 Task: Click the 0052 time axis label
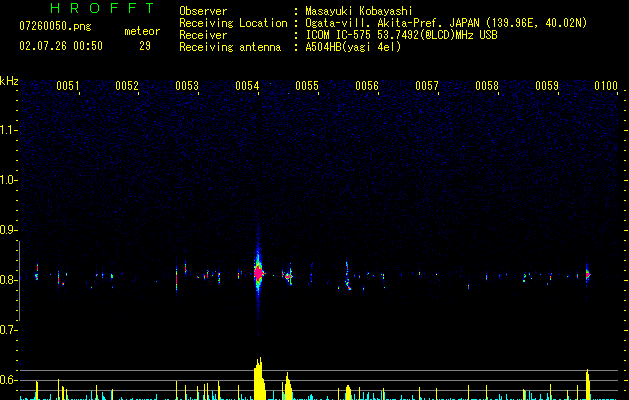[x=127, y=86]
